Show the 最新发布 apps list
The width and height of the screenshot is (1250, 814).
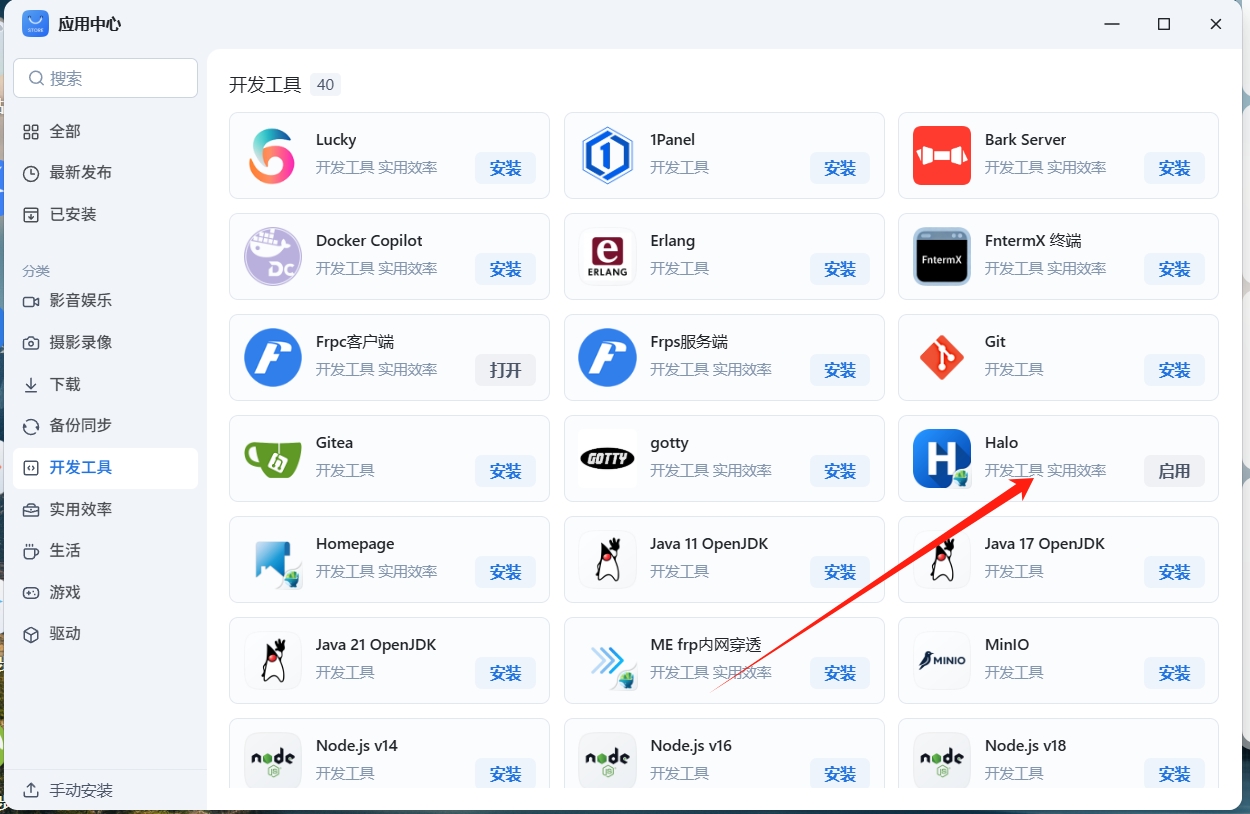coord(80,172)
